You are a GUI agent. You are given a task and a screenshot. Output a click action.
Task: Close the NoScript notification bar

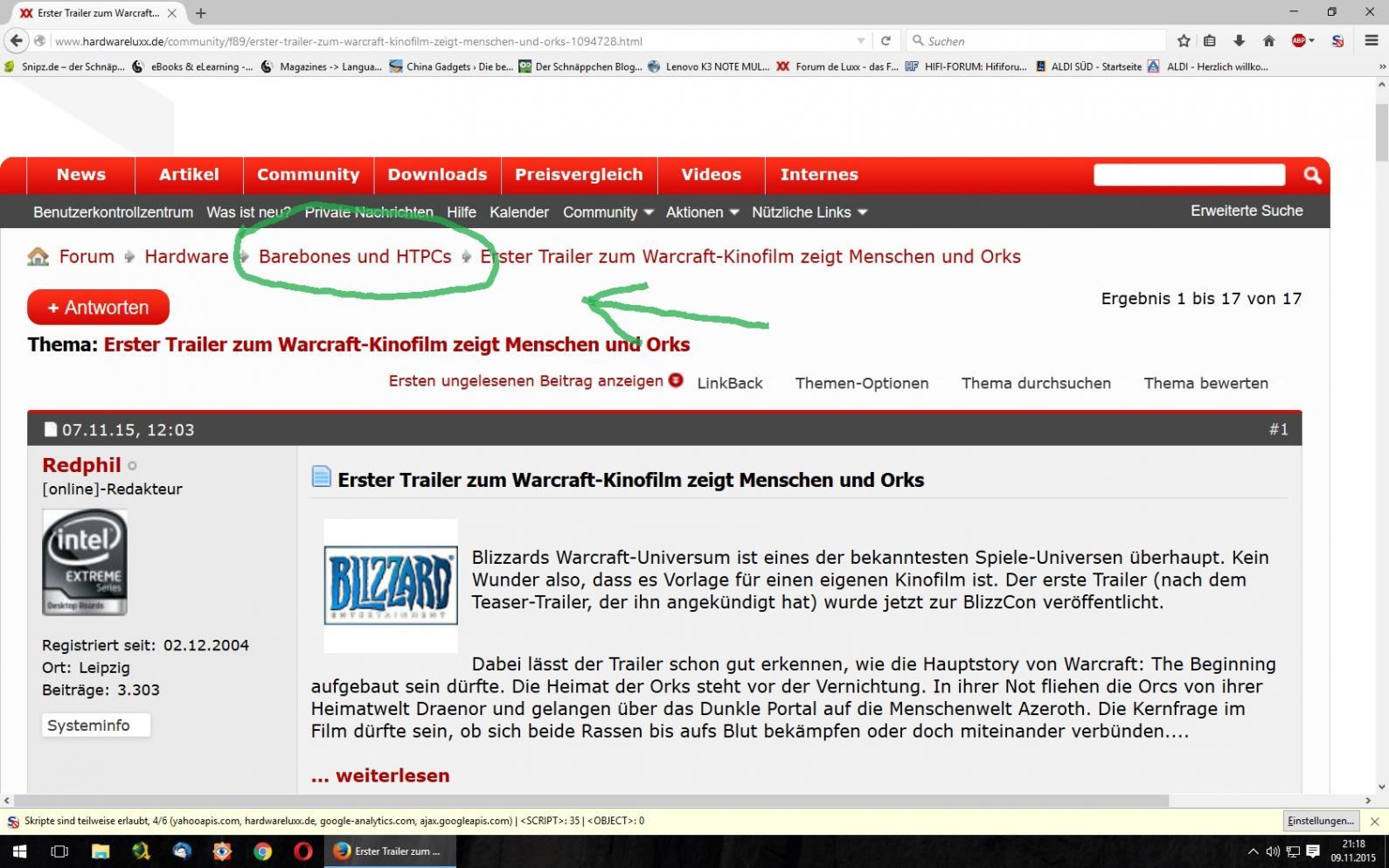[x=1374, y=822]
